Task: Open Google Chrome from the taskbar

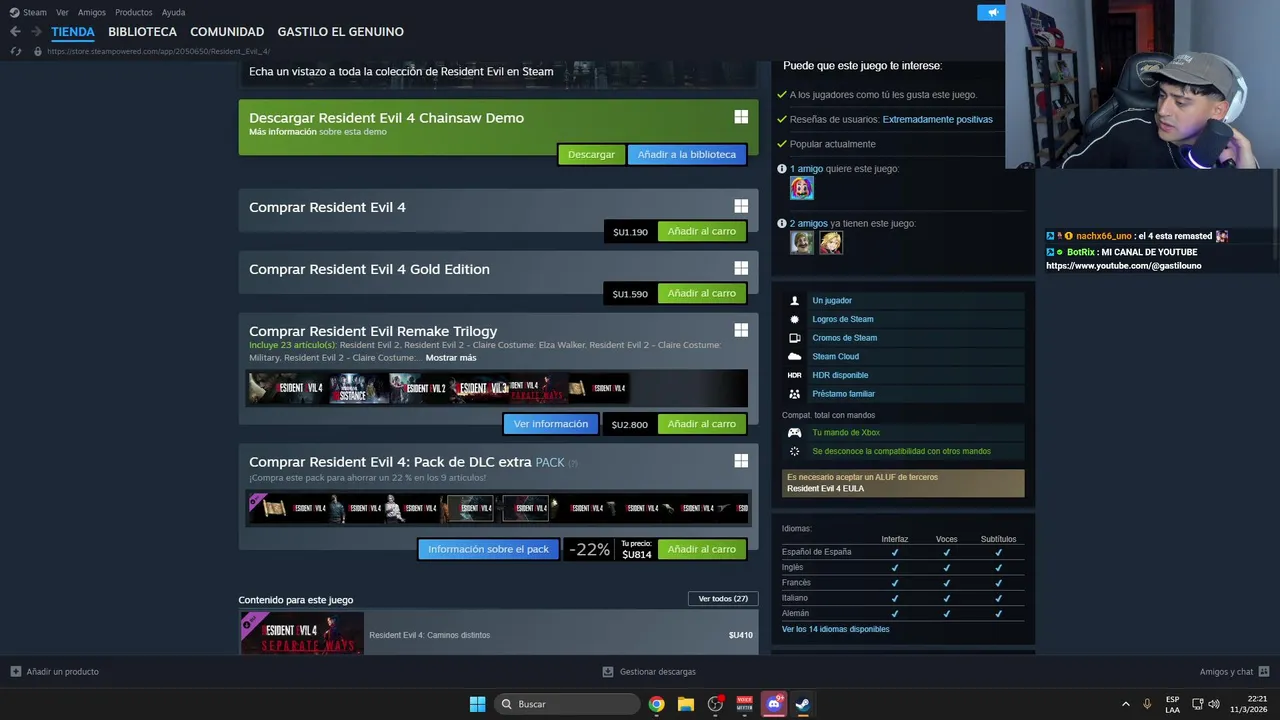Action: (x=656, y=704)
